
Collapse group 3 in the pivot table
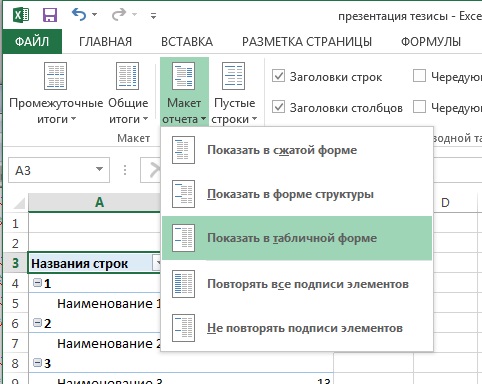[x=37, y=363]
